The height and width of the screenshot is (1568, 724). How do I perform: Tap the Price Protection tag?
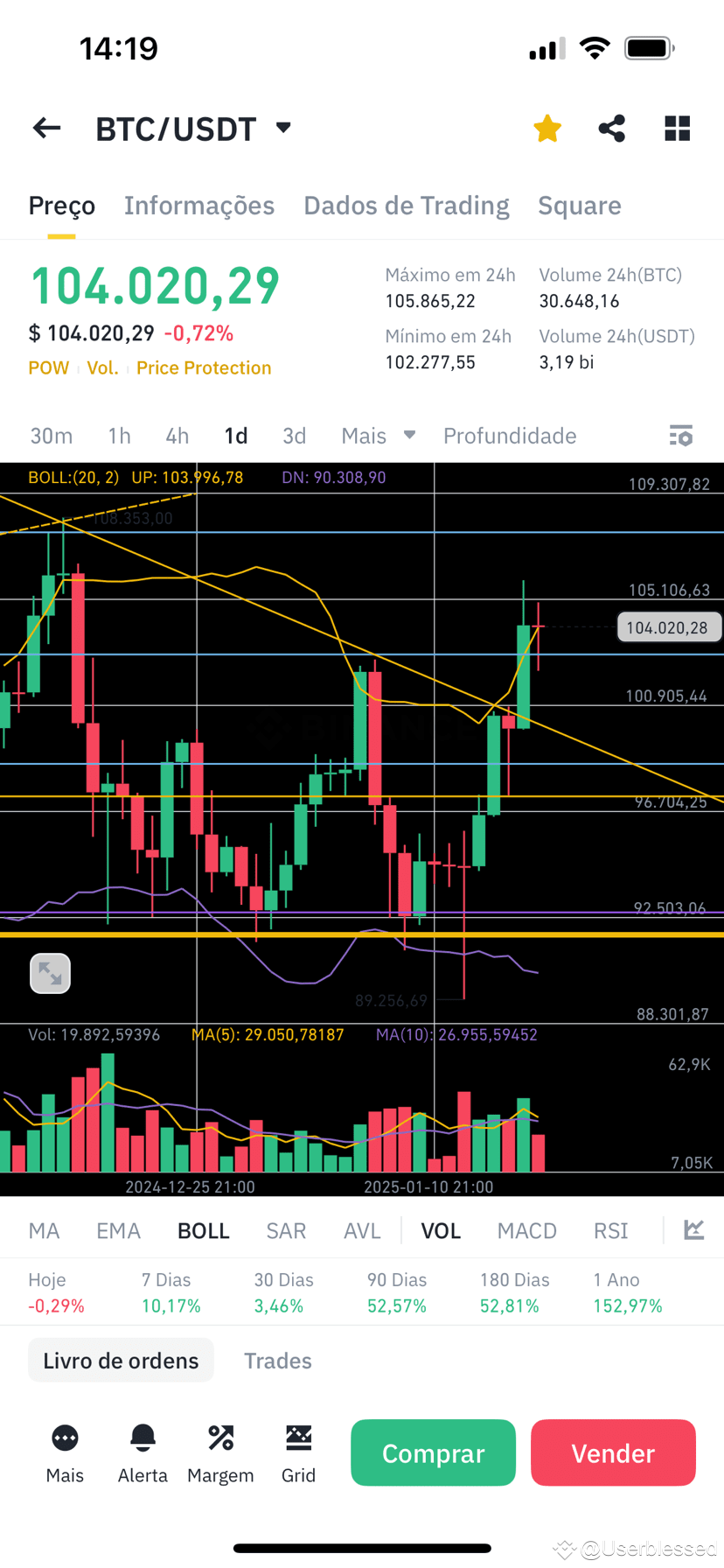coord(204,367)
